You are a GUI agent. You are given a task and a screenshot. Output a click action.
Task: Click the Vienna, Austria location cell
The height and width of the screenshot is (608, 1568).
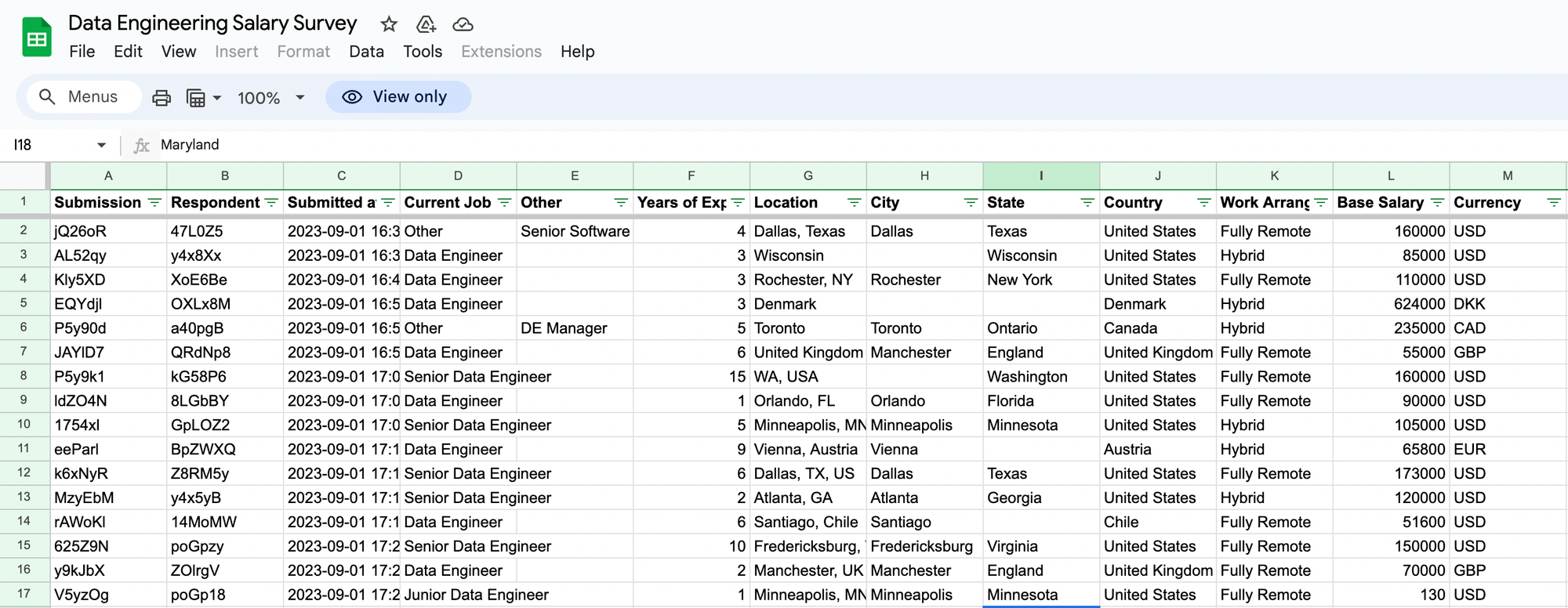tap(808, 450)
